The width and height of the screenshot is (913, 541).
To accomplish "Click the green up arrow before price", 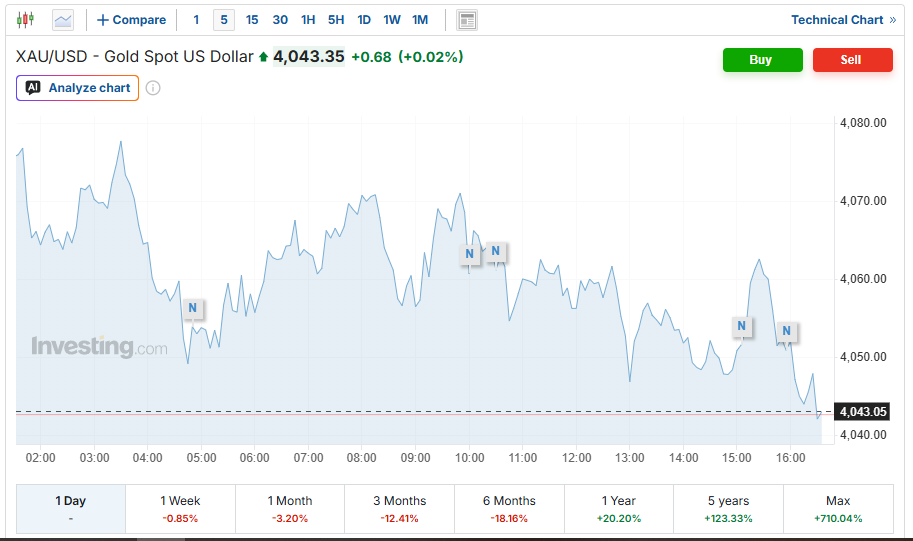I will pos(263,57).
